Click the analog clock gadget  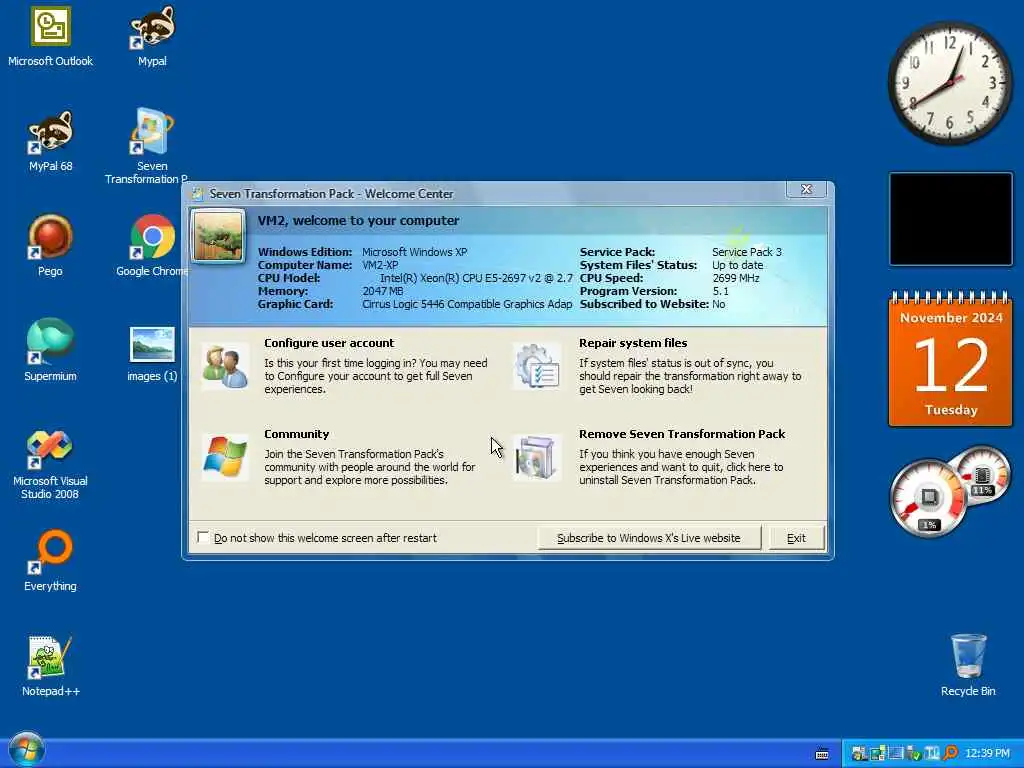pyautogui.click(x=950, y=83)
